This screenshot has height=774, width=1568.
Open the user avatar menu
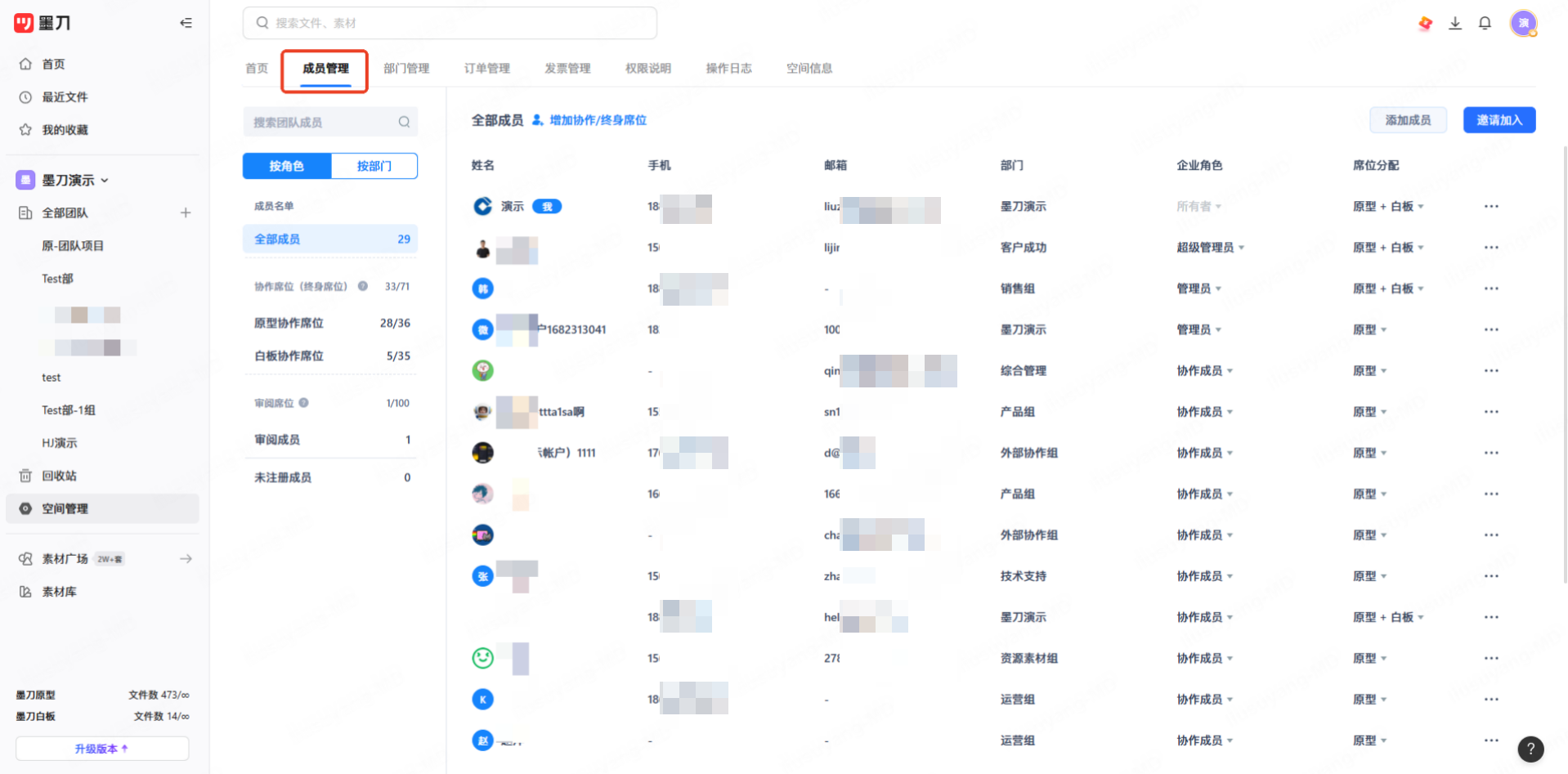[x=1523, y=23]
